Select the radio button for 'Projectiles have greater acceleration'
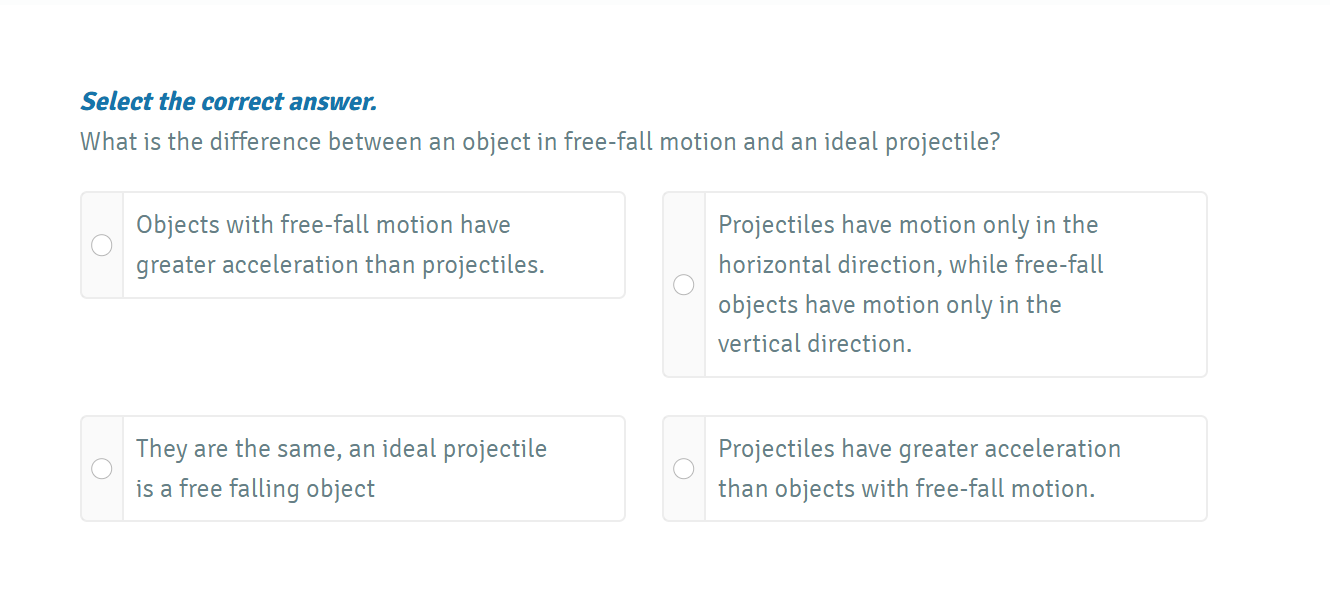Screen dimensions: 1330x612 click(684, 468)
